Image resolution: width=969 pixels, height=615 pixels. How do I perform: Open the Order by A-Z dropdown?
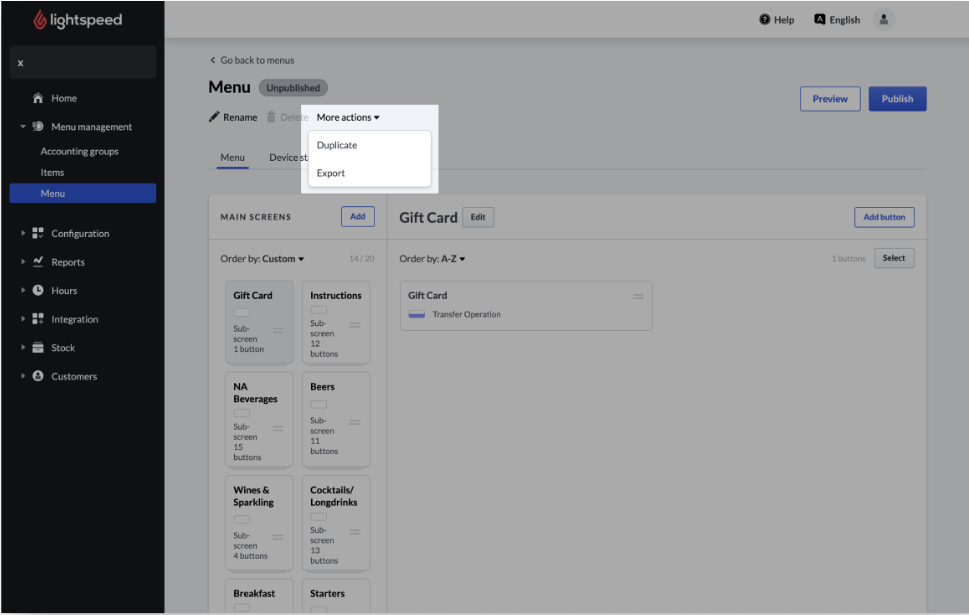point(433,259)
